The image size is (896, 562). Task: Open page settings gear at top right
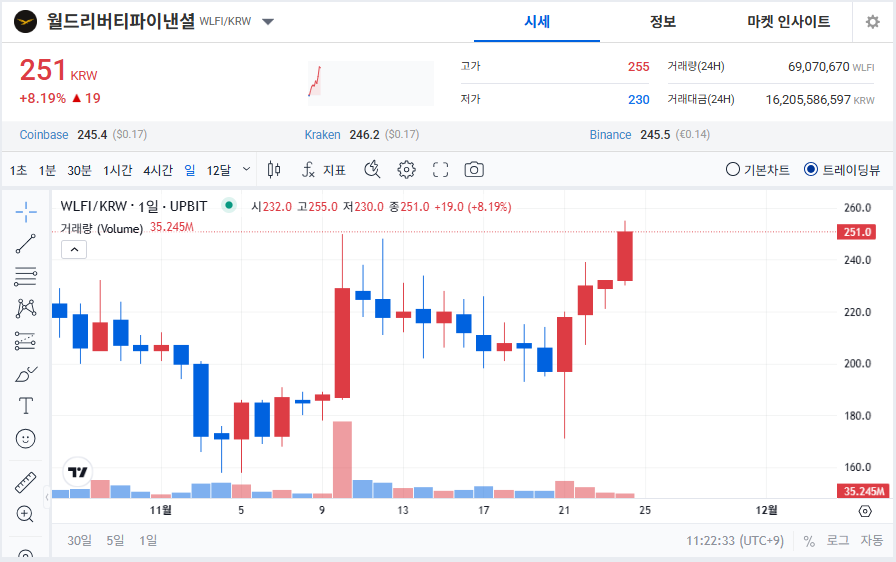873,22
